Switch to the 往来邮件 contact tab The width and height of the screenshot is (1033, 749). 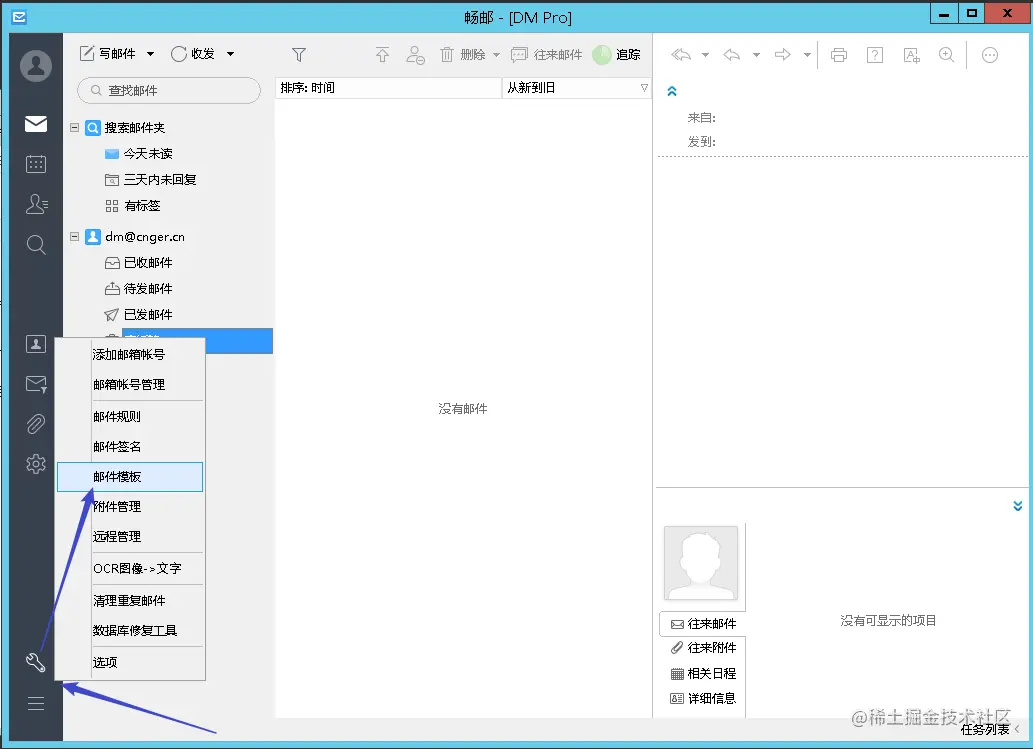click(x=703, y=624)
